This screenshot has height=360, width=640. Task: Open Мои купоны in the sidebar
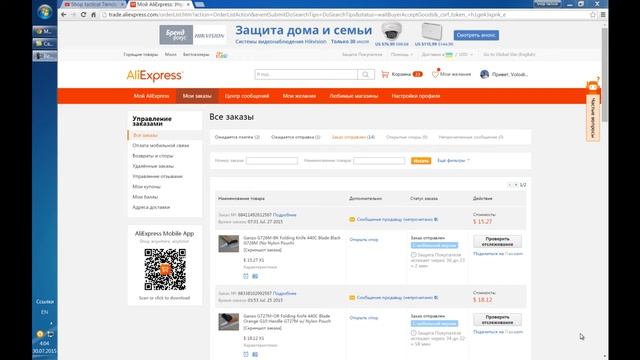[146, 187]
